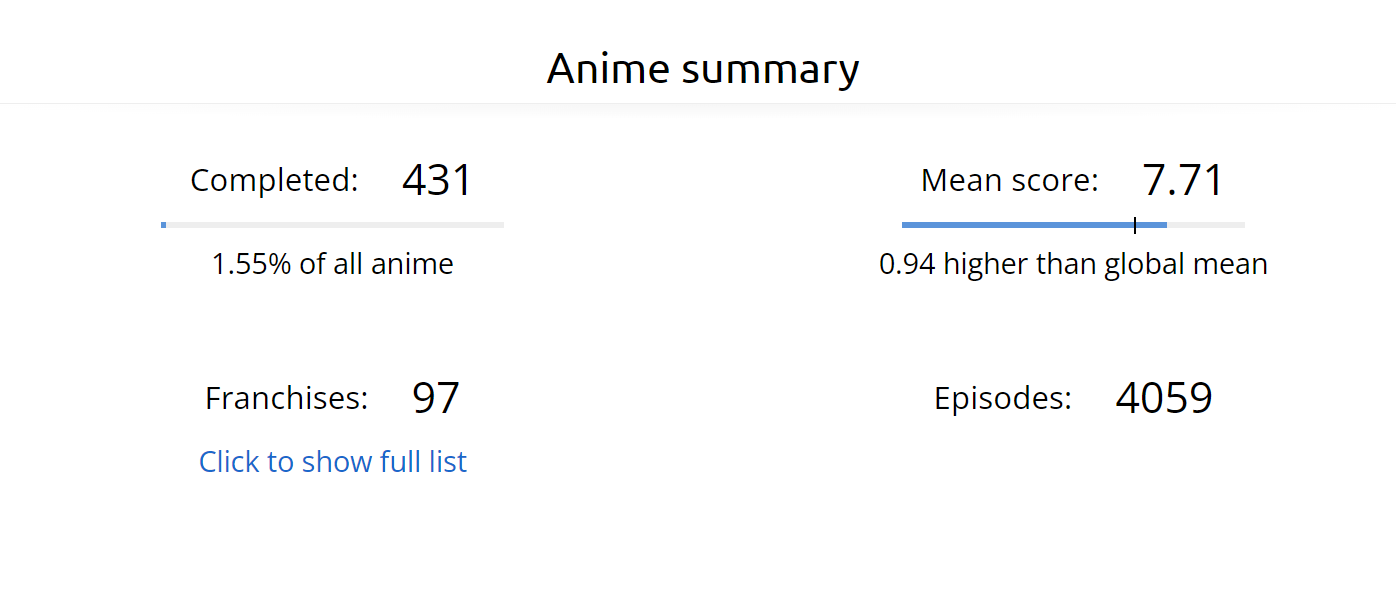Click the gray unfilled end of Mean score bar
This screenshot has width=1396, height=592.
1207,225
